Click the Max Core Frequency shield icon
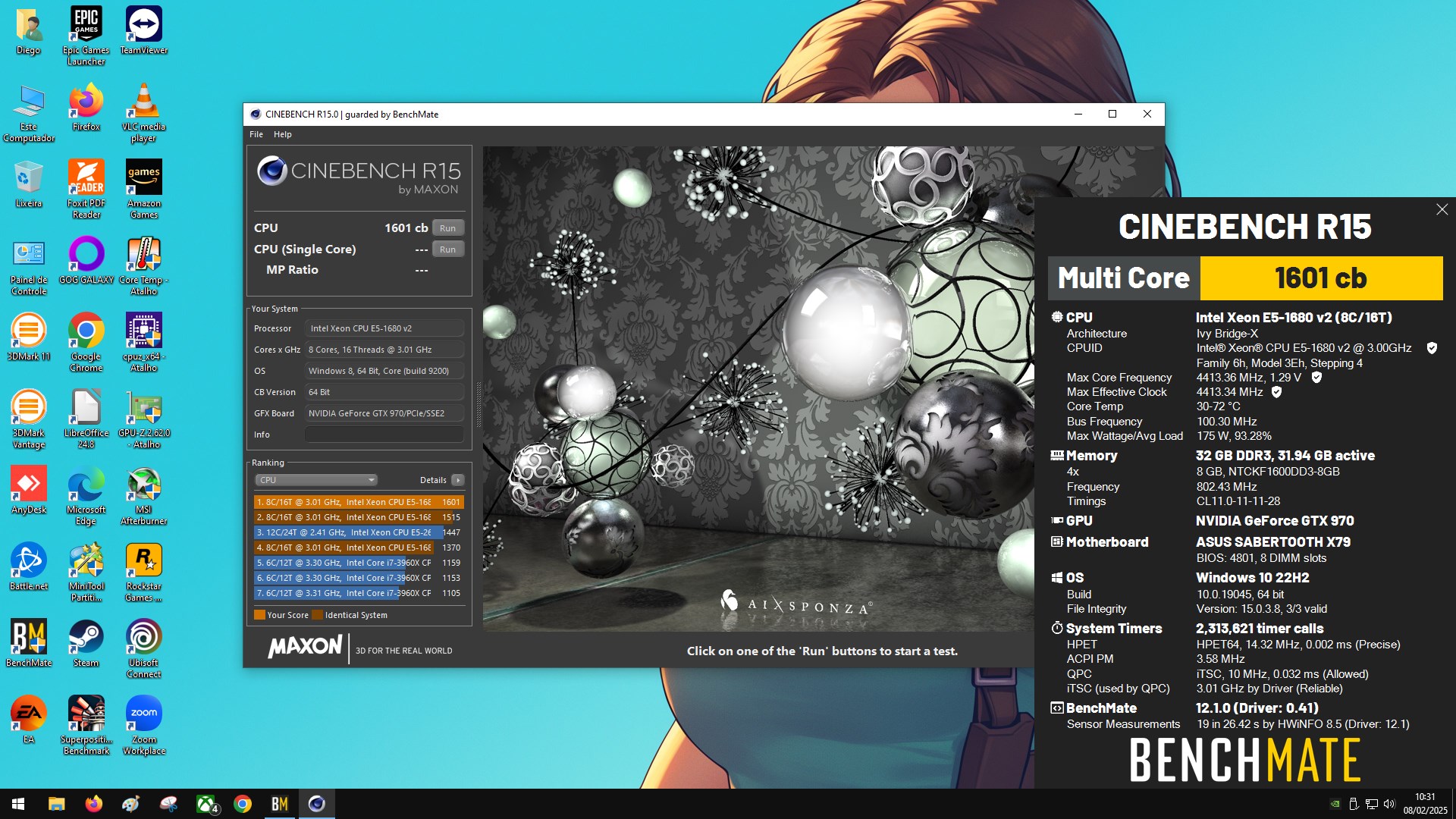 coord(1316,378)
